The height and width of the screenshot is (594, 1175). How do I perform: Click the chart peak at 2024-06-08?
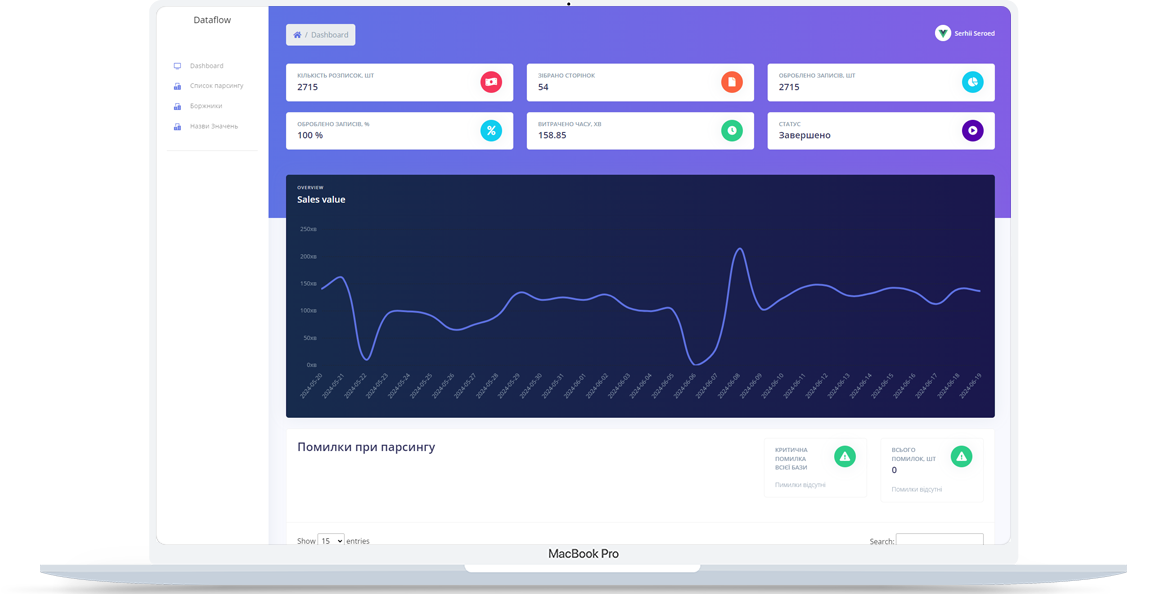pos(739,249)
